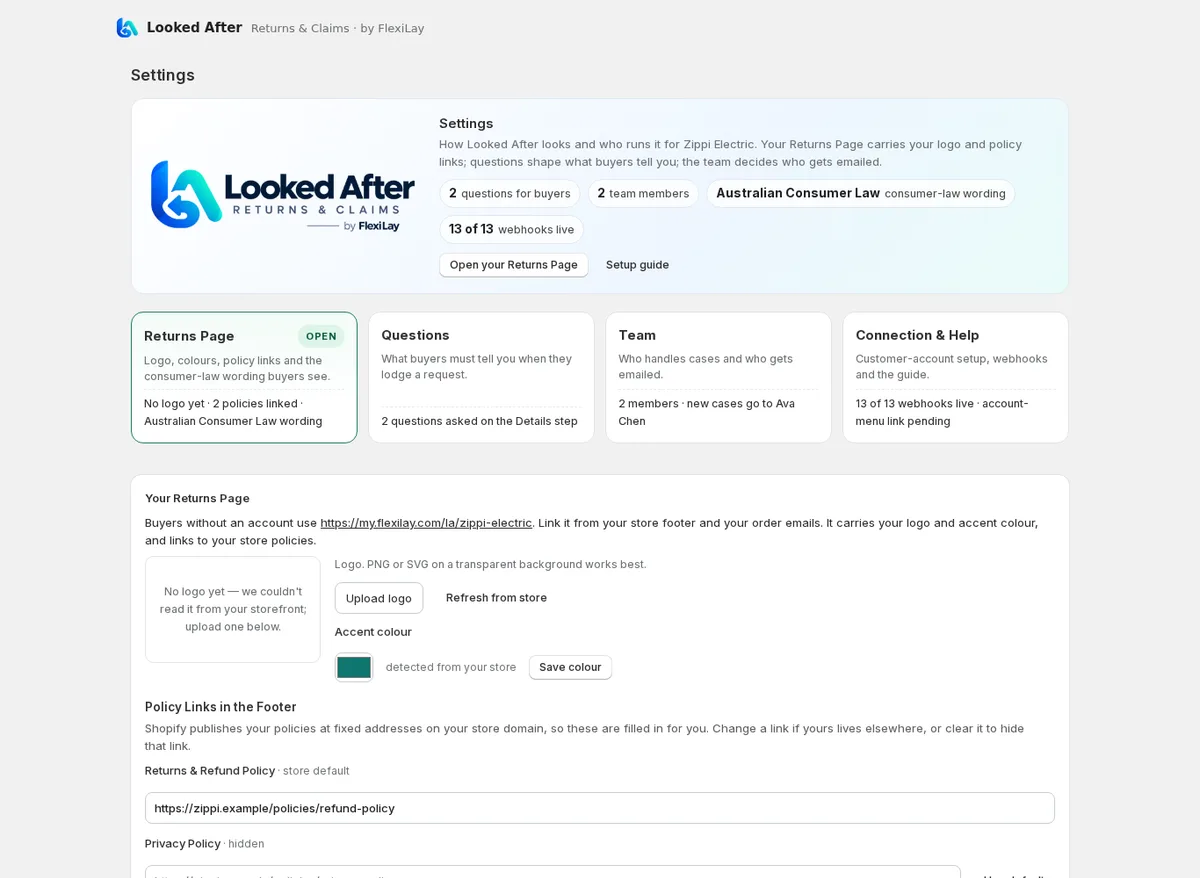Open the Setup guide

tap(637, 265)
